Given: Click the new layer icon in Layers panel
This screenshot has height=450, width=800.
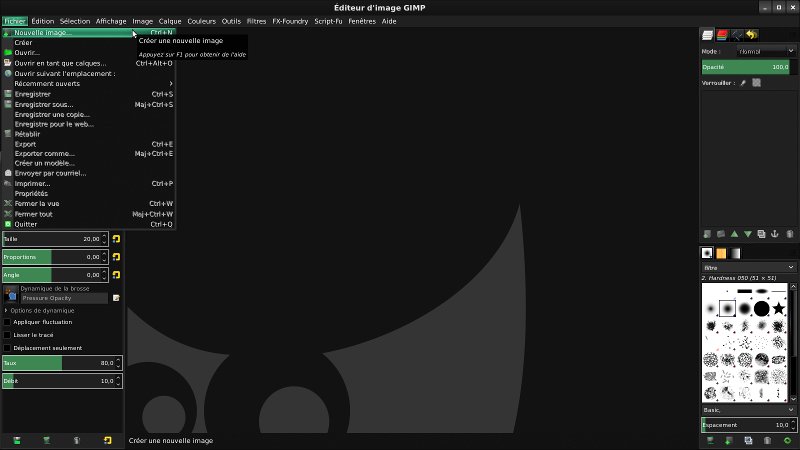Looking at the screenshot, I should pyautogui.click(x=707, y=234).
